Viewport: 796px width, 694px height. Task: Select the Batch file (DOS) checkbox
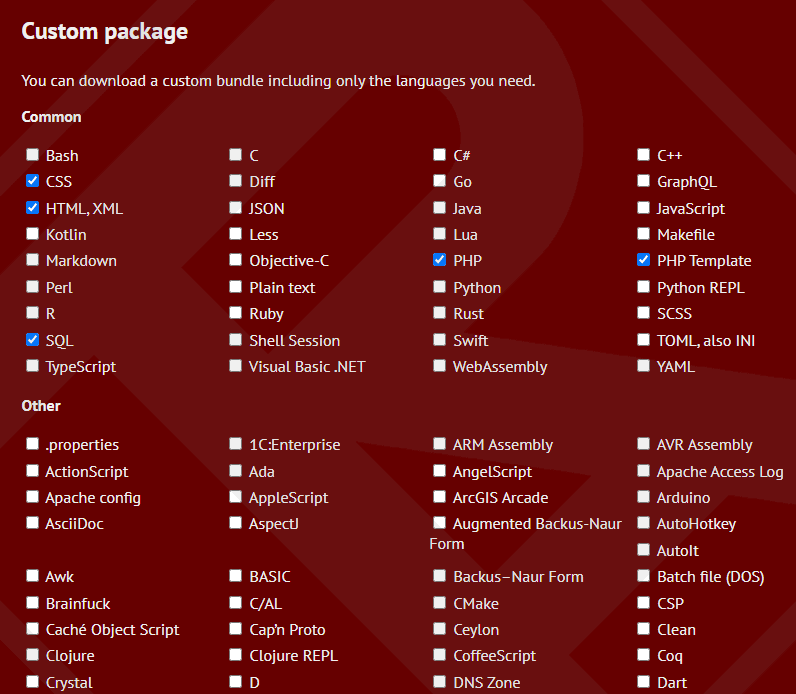(x=643, y=576)
